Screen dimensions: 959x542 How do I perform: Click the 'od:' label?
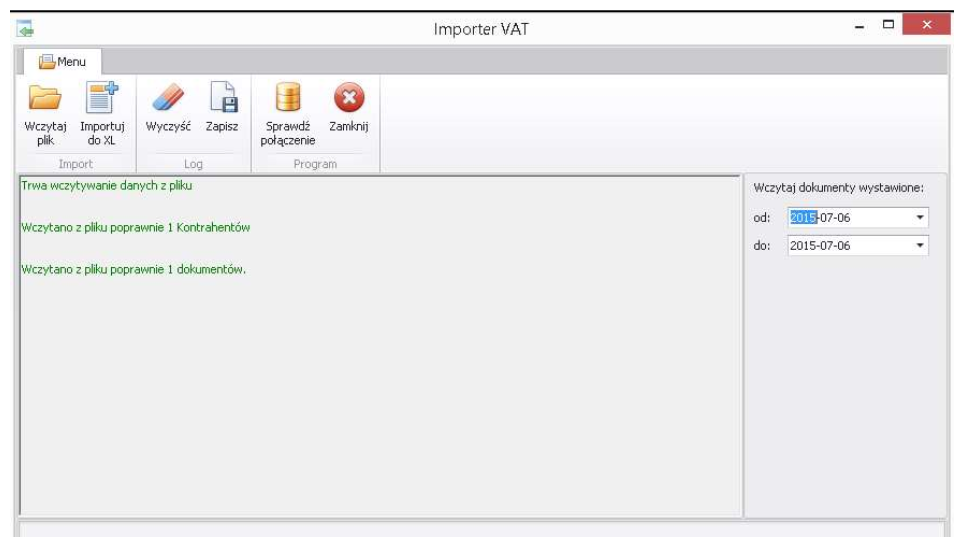point(761,218)
